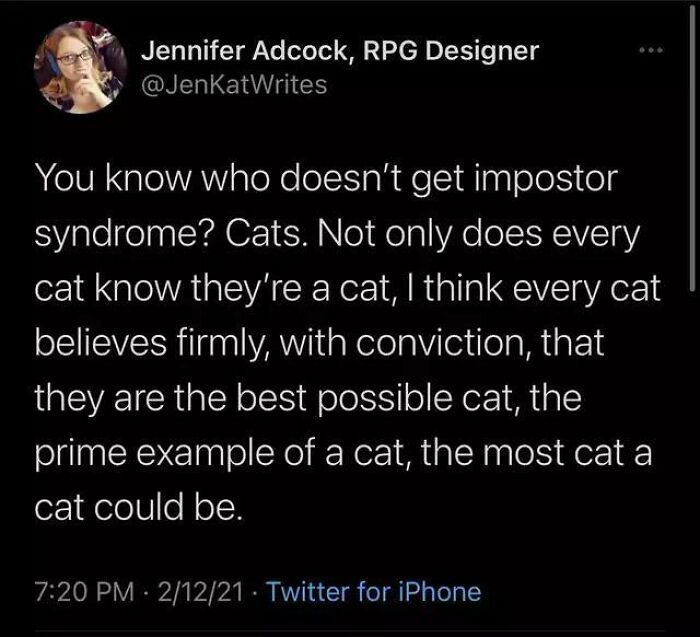700x637 pixels.
Task: Click the words 'cat could be.' ending the tweet
Action: tap(139, 507)
